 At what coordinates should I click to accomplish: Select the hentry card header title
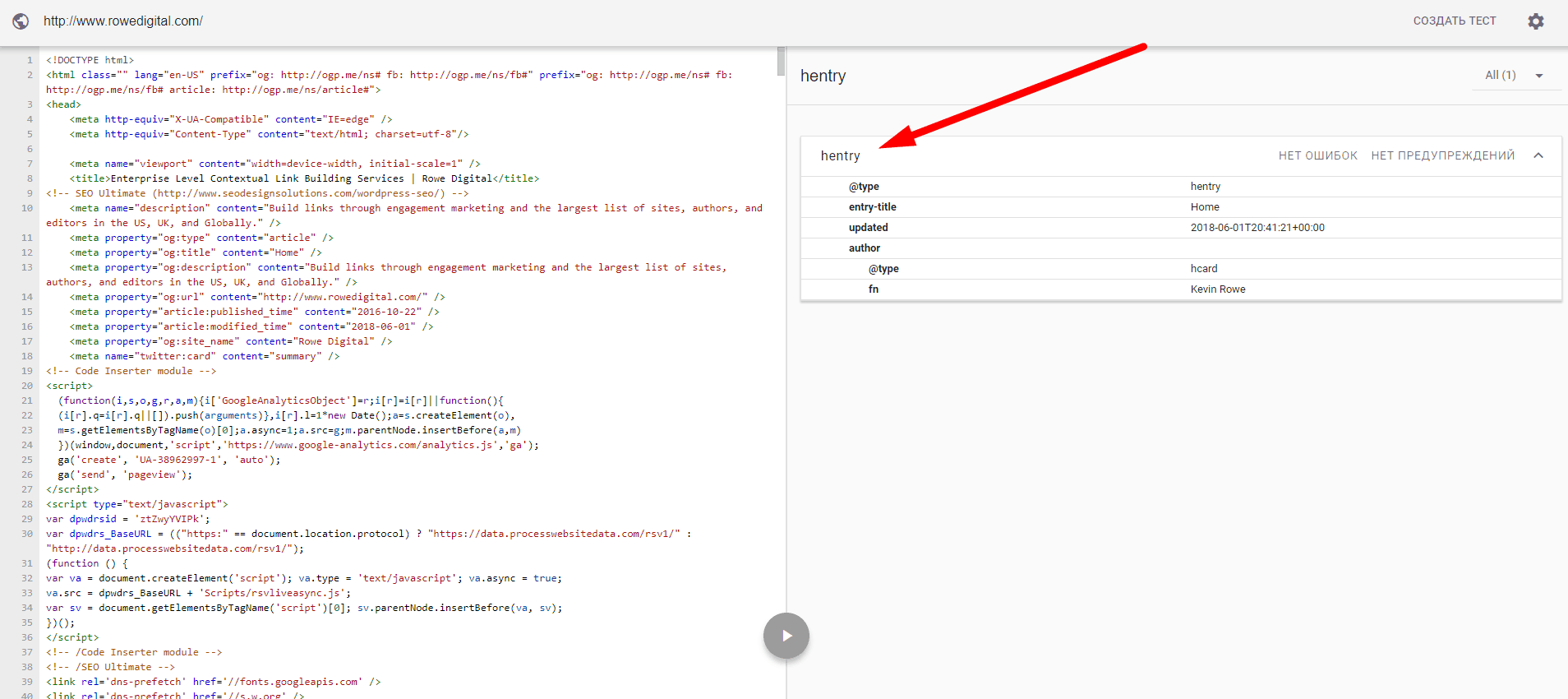click(x=840, y=155)
